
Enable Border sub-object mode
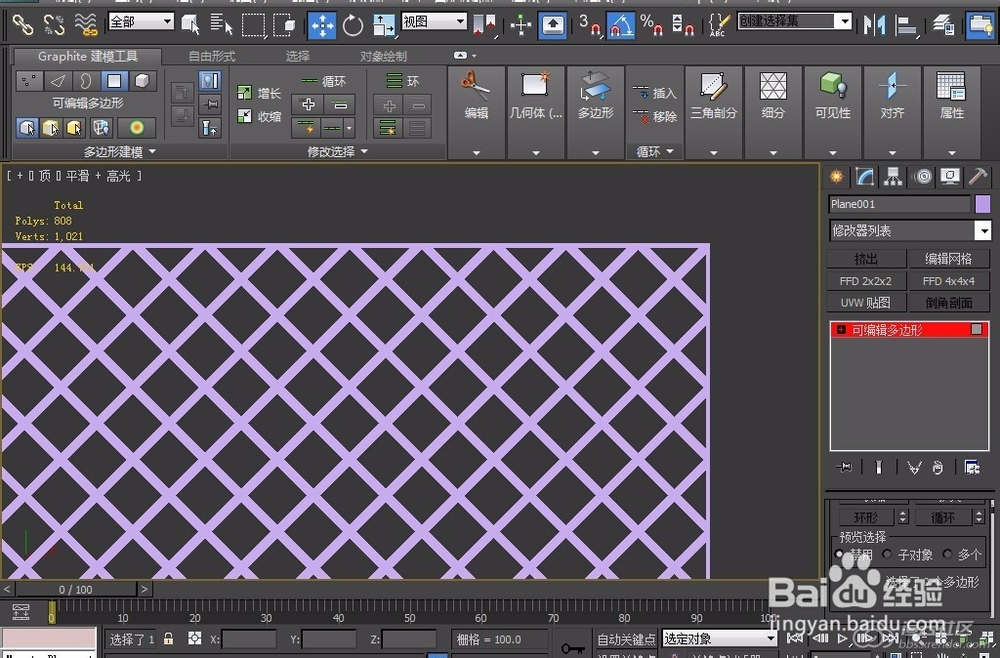click(x=85, y=81)
